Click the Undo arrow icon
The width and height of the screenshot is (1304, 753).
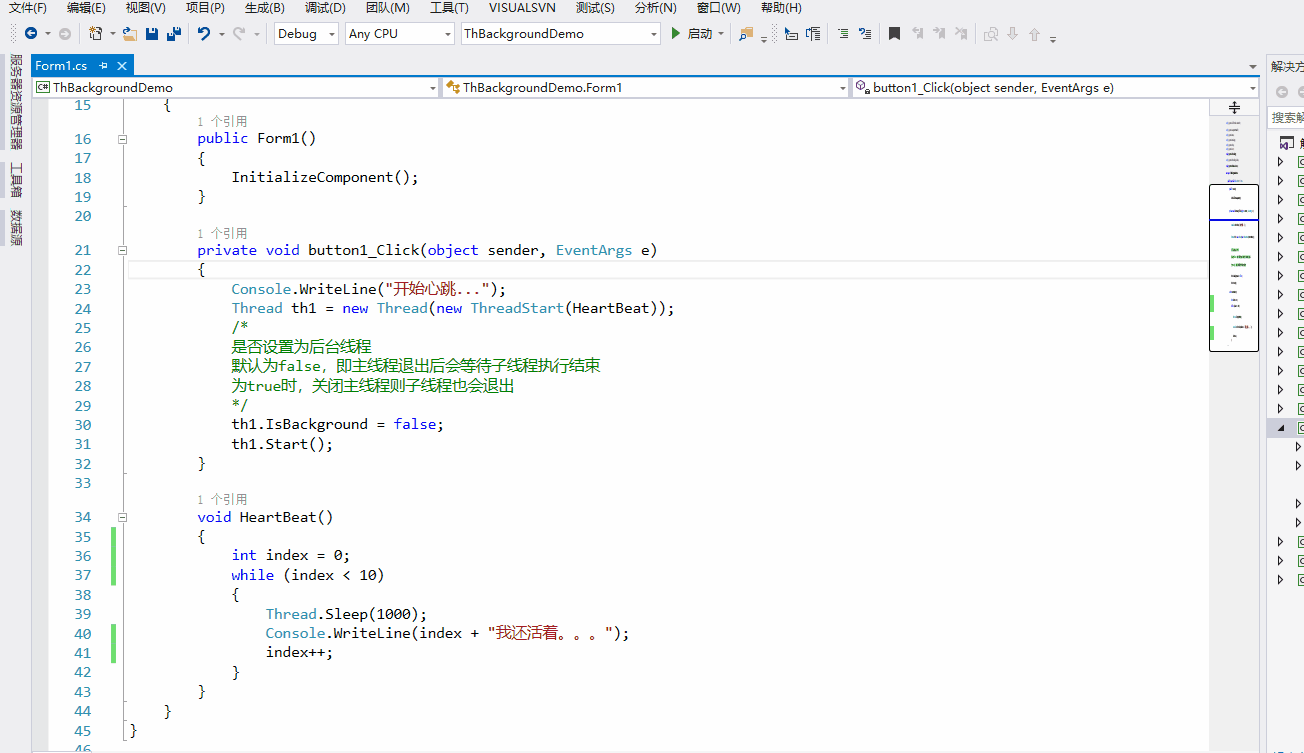204,34
